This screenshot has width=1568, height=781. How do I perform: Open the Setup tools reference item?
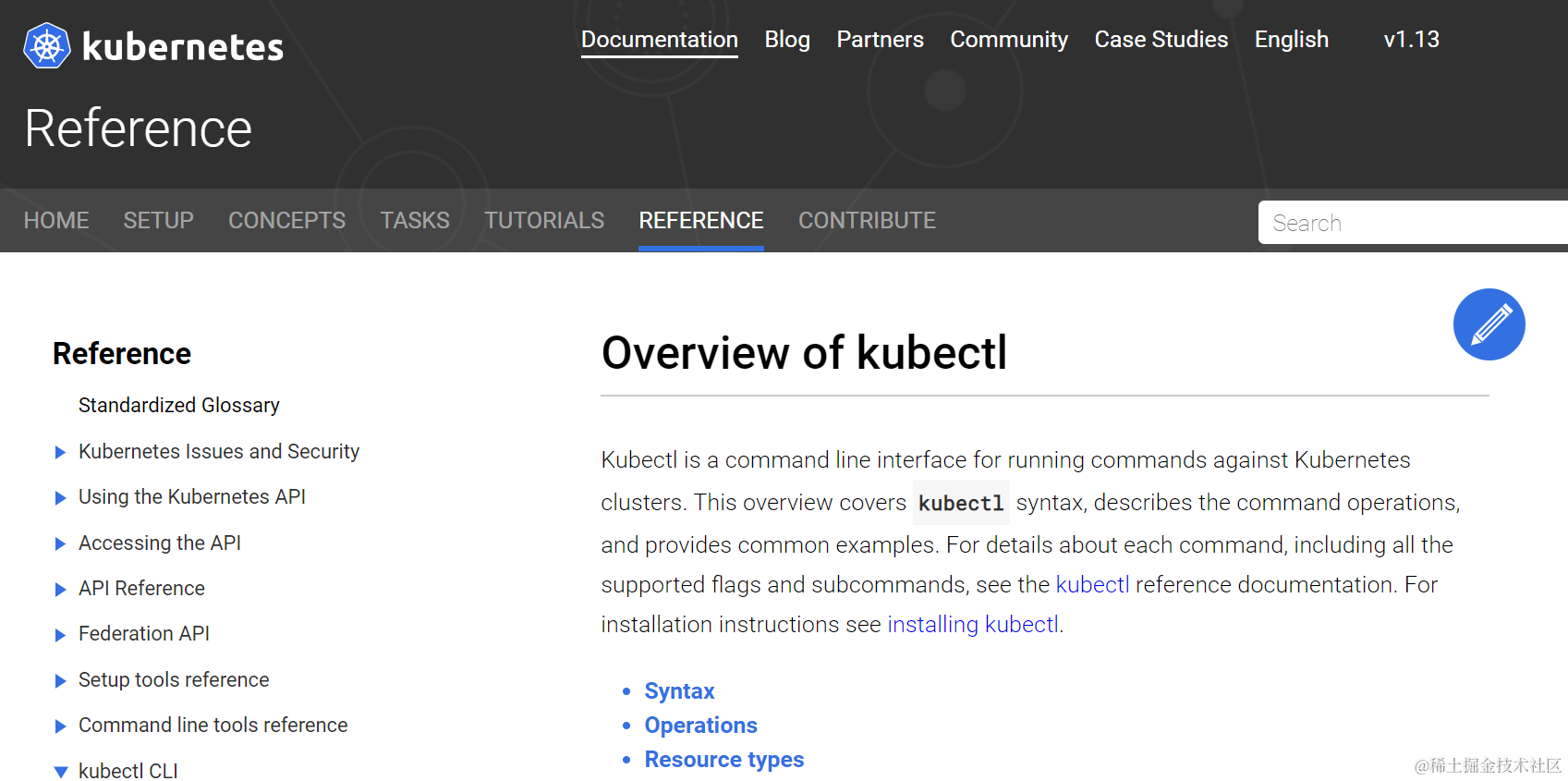click(x=174, y=679)
